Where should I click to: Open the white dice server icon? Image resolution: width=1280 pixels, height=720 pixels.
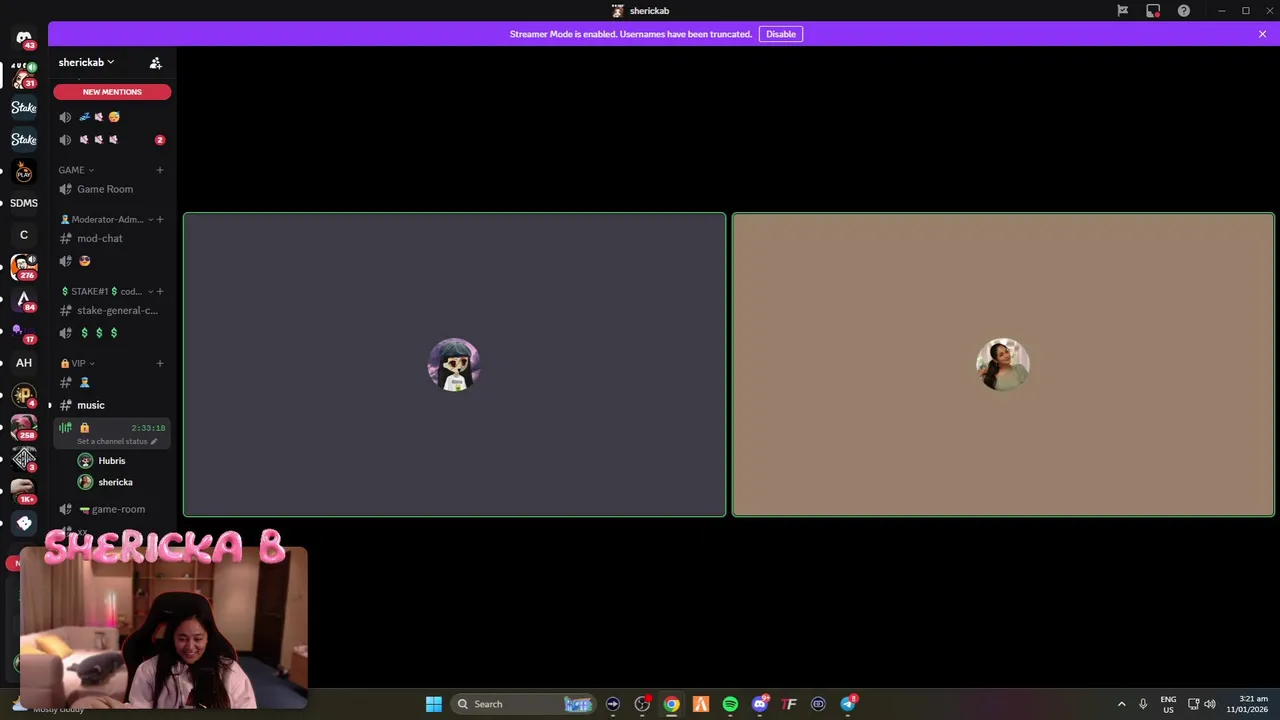(24, 523)
